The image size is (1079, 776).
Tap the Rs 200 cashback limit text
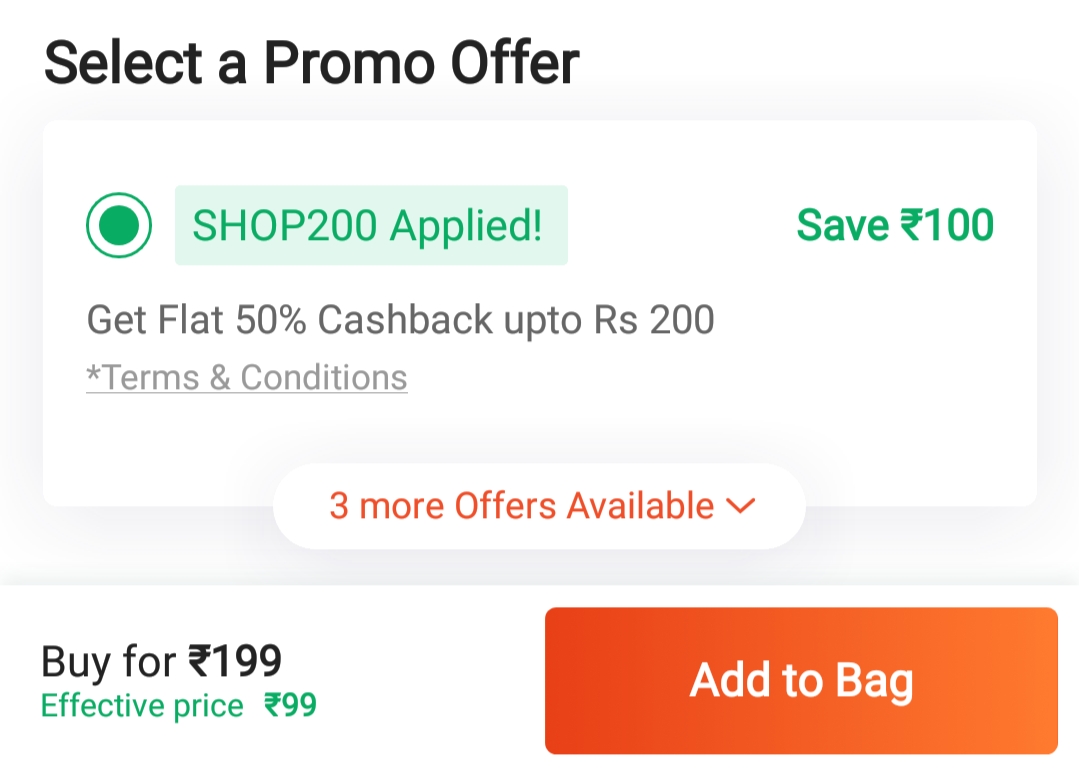654,320
